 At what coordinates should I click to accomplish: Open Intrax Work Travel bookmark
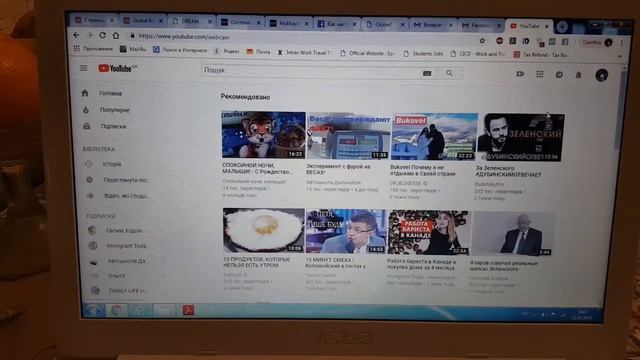click(304, 53)
